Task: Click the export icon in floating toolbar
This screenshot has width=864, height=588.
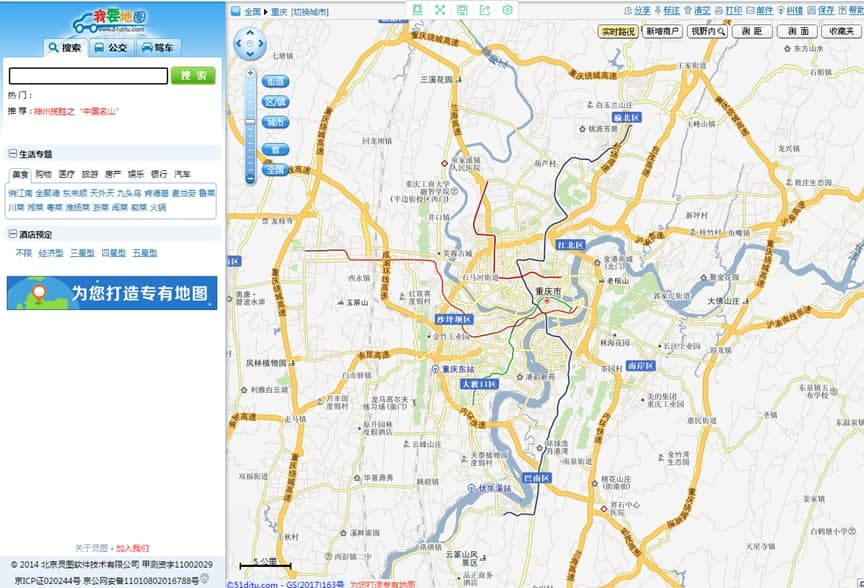Action: (485, 10)
